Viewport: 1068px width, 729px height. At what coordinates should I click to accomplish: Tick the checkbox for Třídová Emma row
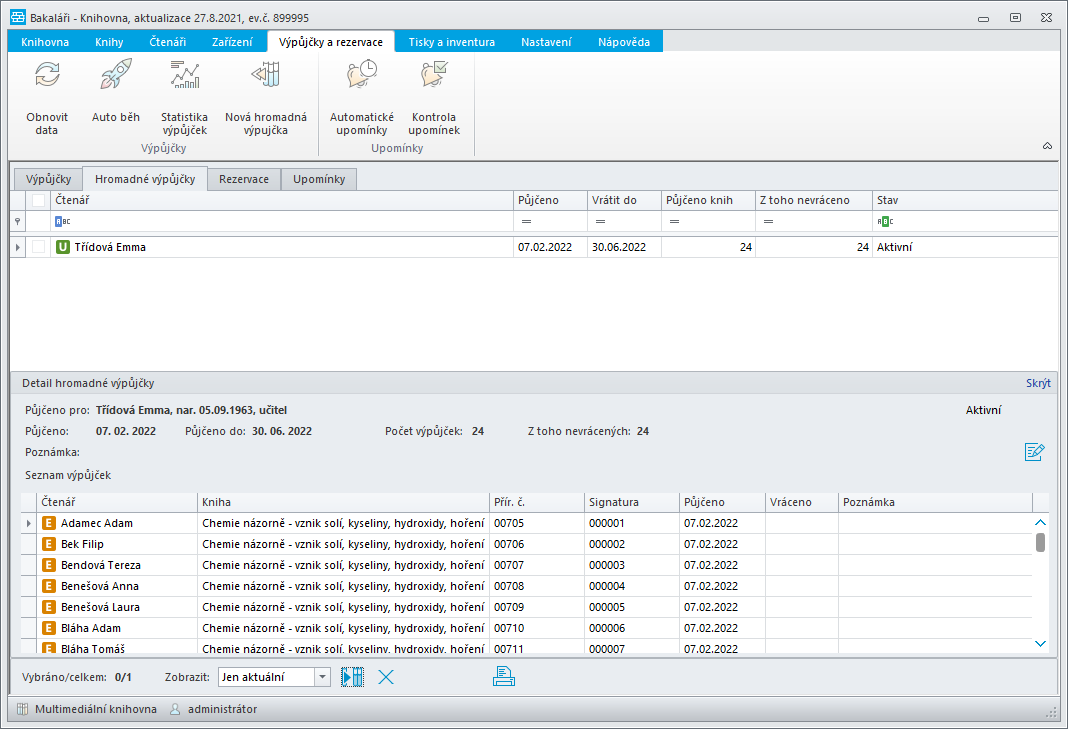[x=39, y=247]
